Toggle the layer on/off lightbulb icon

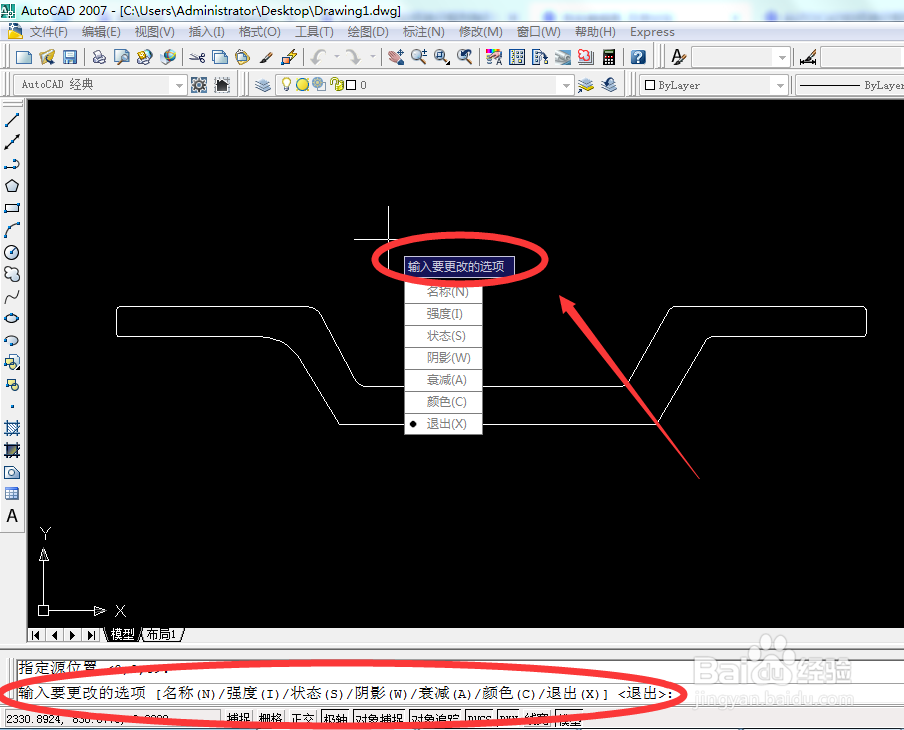286,85
